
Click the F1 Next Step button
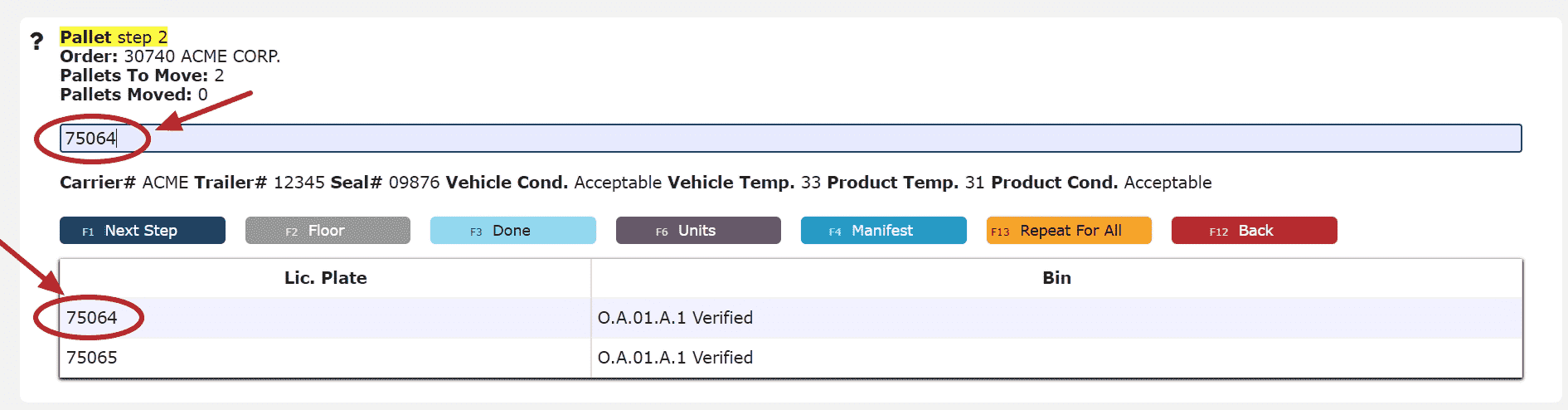(143, 231)
